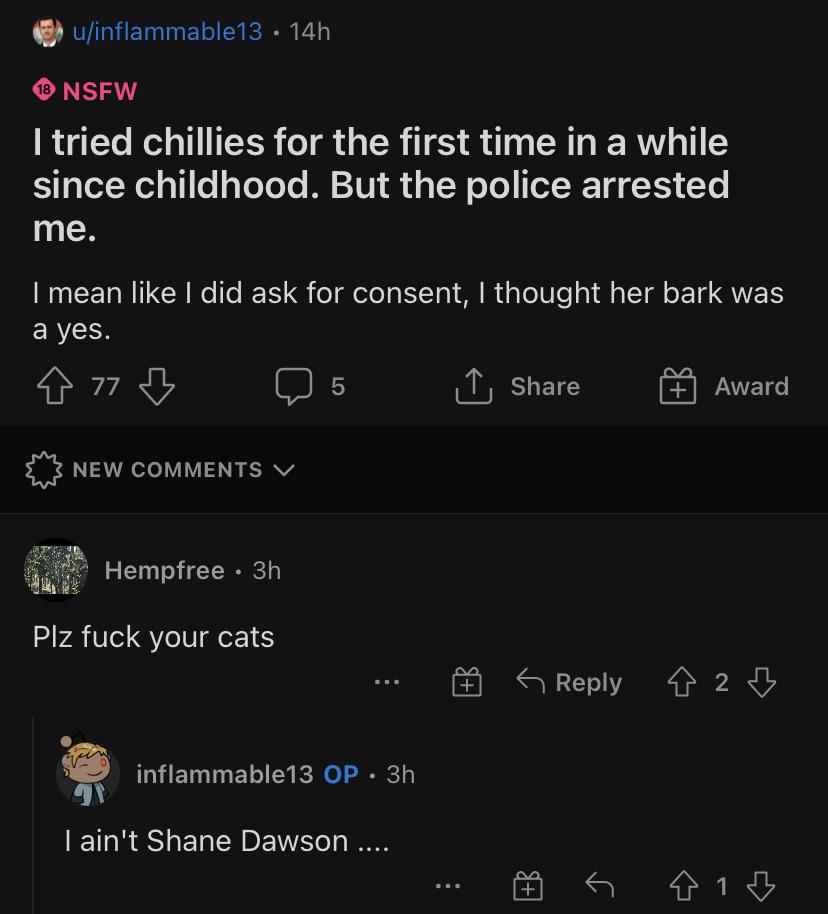Open the sort options gear-badge icon
The height and width of the screenshot is (914, 828).
[x=42, y=470]
